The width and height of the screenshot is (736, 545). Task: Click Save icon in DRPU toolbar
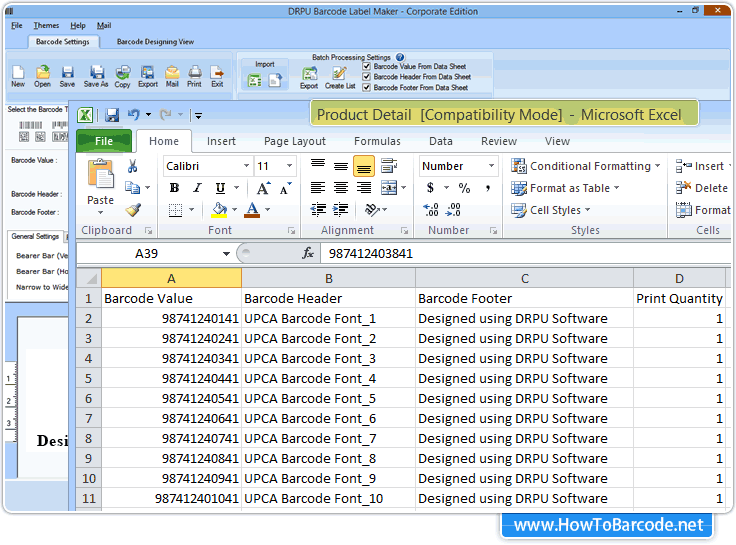point(67,73)
